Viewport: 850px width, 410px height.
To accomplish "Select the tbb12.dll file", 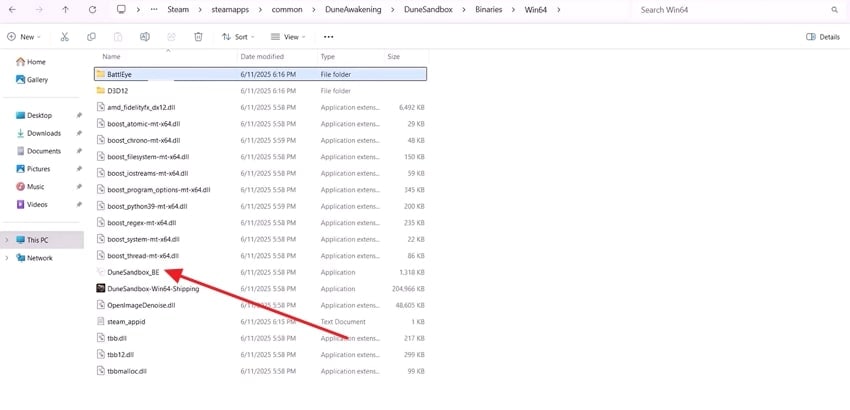I will [261, 355].
